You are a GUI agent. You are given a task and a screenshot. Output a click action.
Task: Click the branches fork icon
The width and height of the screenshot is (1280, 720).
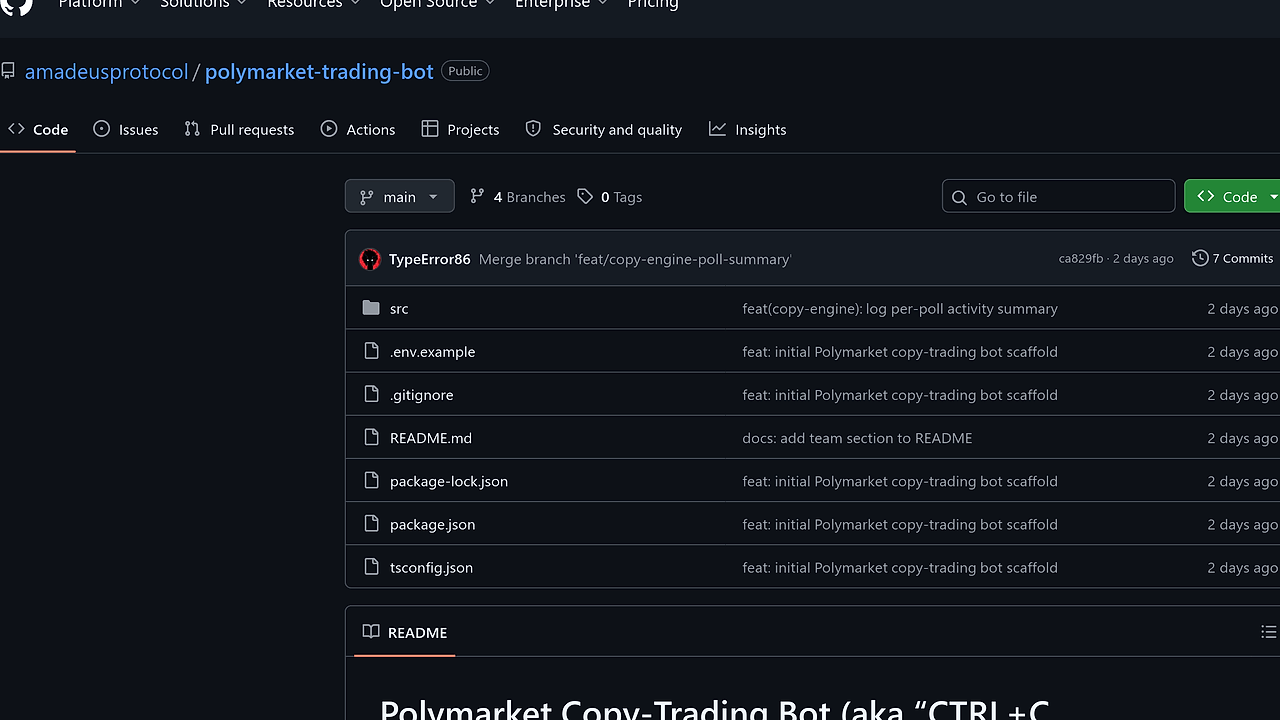(x=477, y=197)
